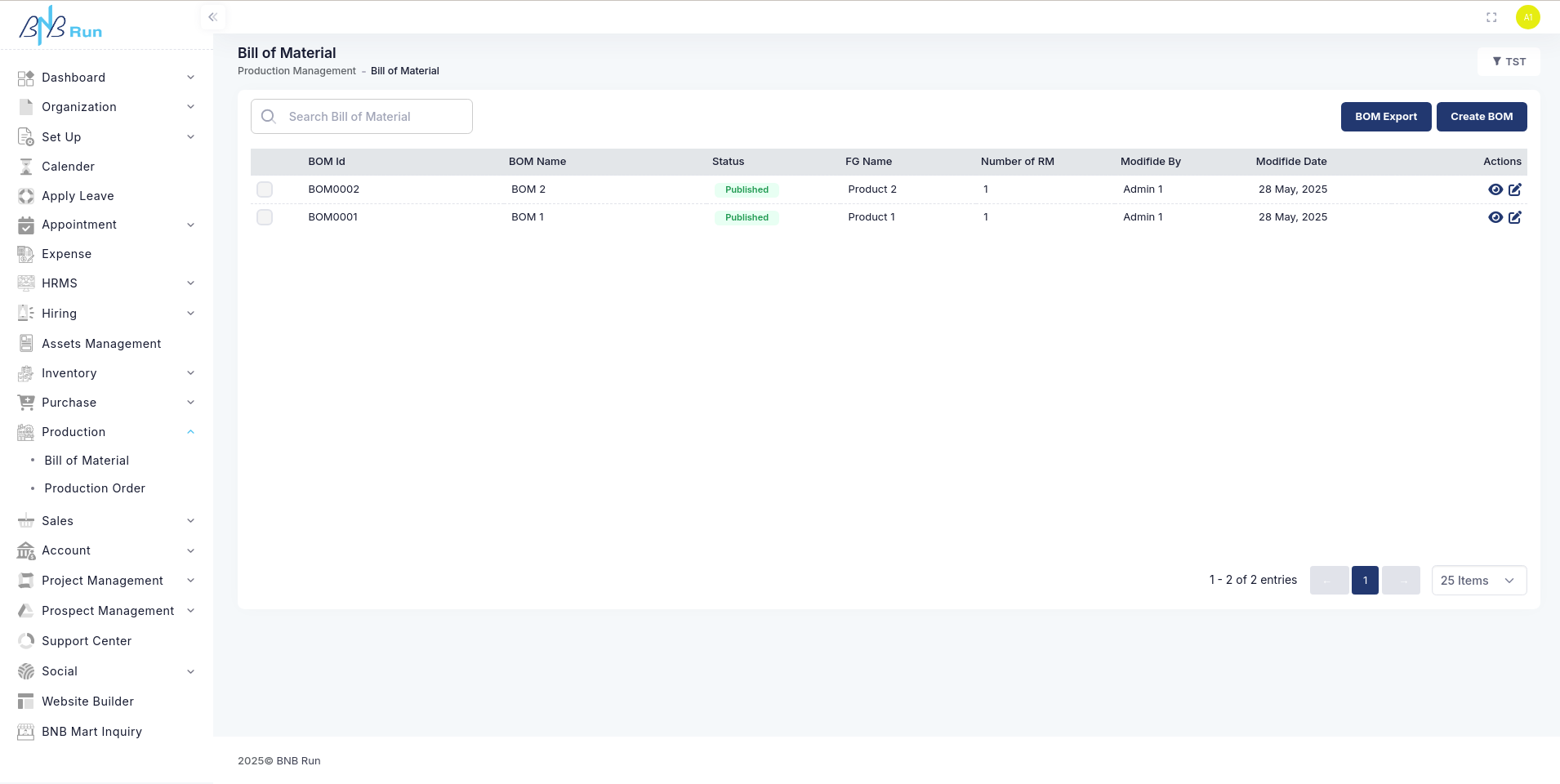Expand the Inventory menu chevron
The height and width of the screenshot is (784, 1560).
[x=190, y=373]
